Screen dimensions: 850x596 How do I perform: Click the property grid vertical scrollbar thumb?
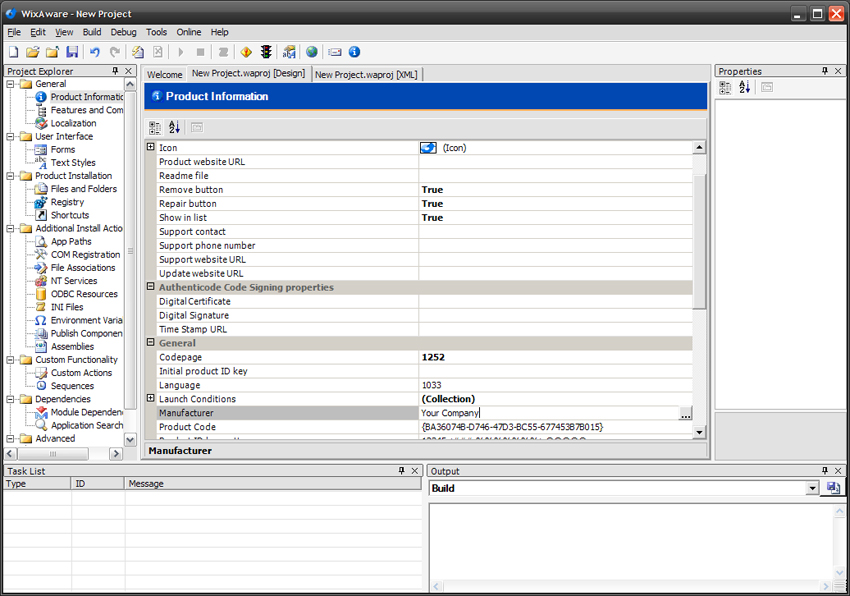[x=699, y=241]
